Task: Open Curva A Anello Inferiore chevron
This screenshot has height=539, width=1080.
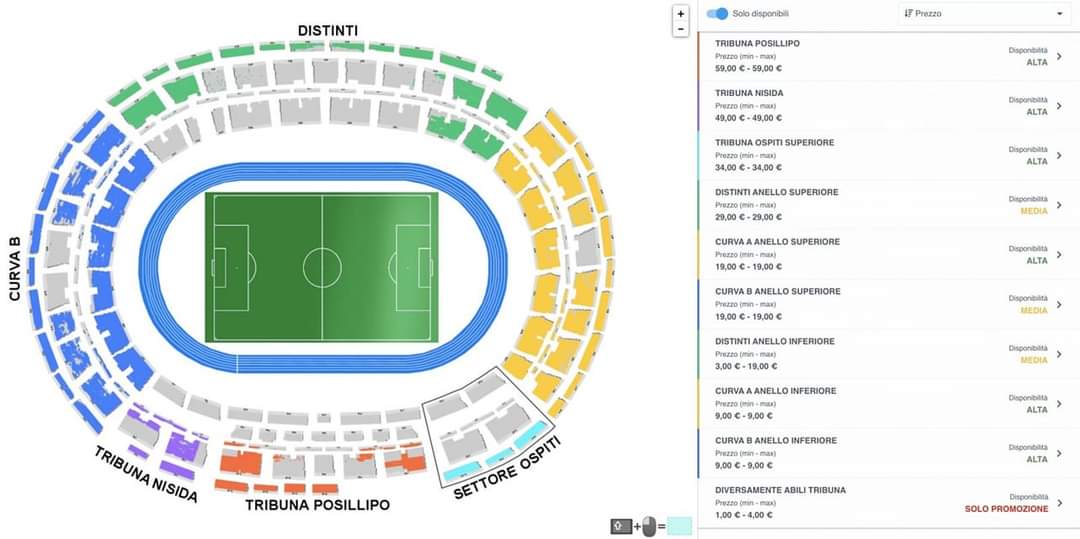Action: tap(1059, 404)
